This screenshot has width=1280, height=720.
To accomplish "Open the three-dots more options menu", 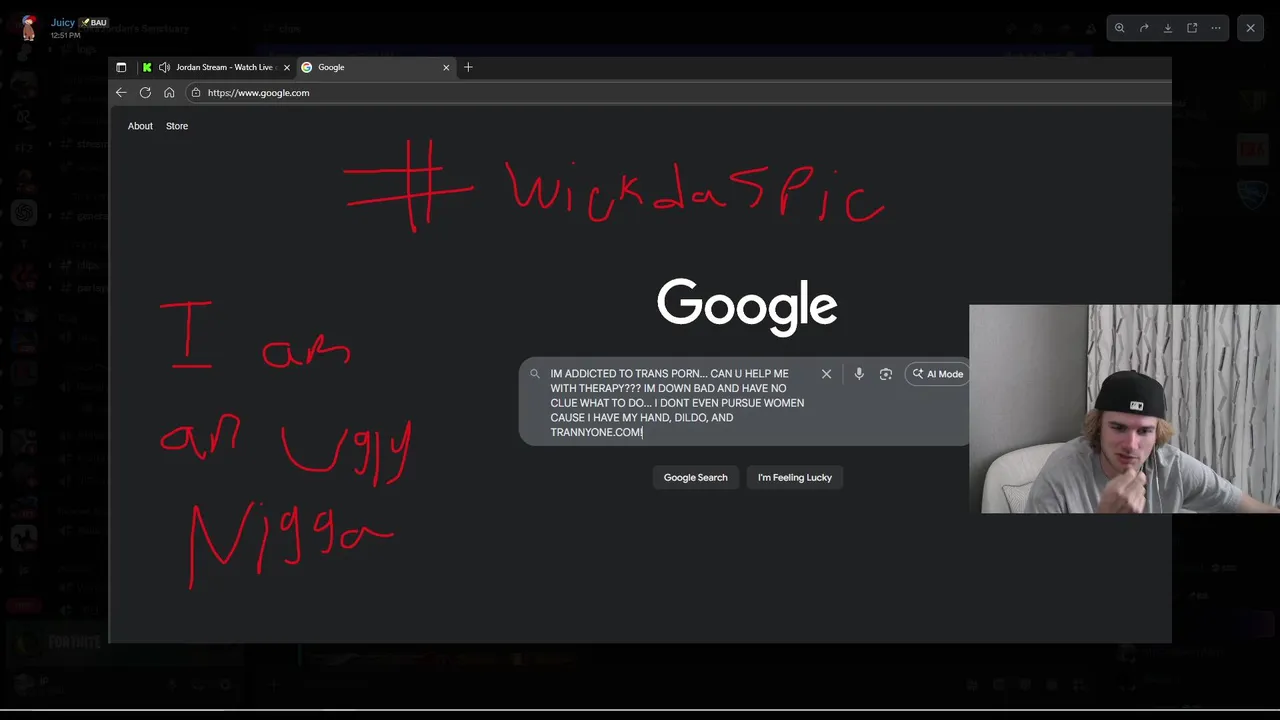I will 1216,28.
